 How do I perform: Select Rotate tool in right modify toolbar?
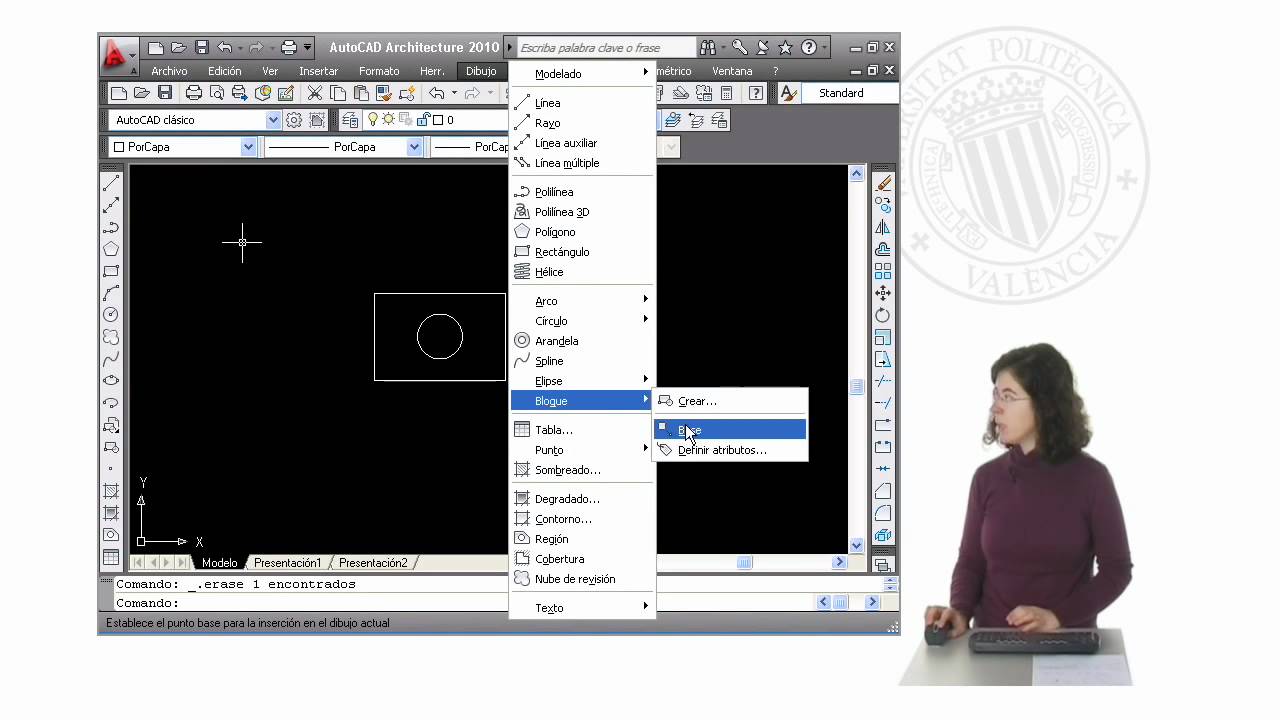(883, 315)
